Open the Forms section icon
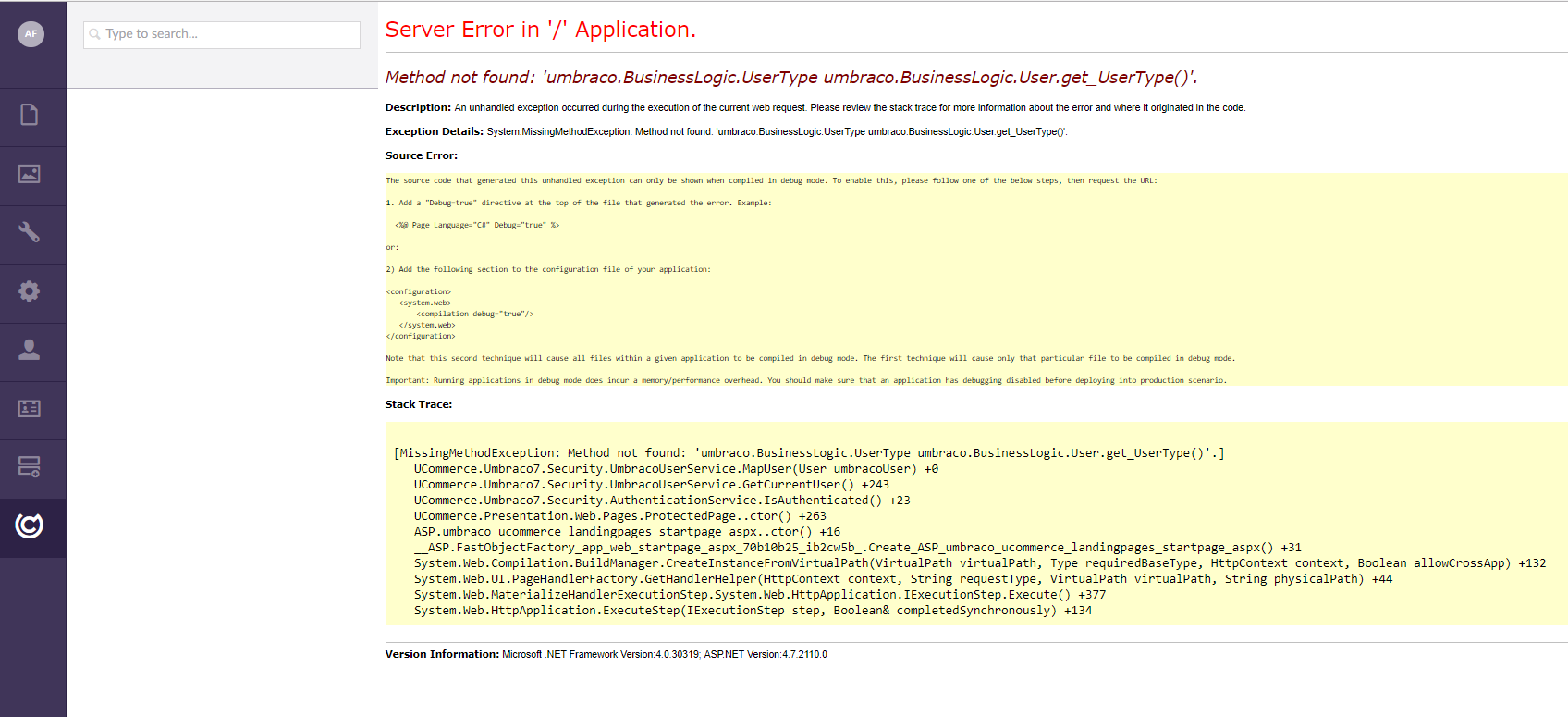 pyautogui.click(x=30, y=466)
